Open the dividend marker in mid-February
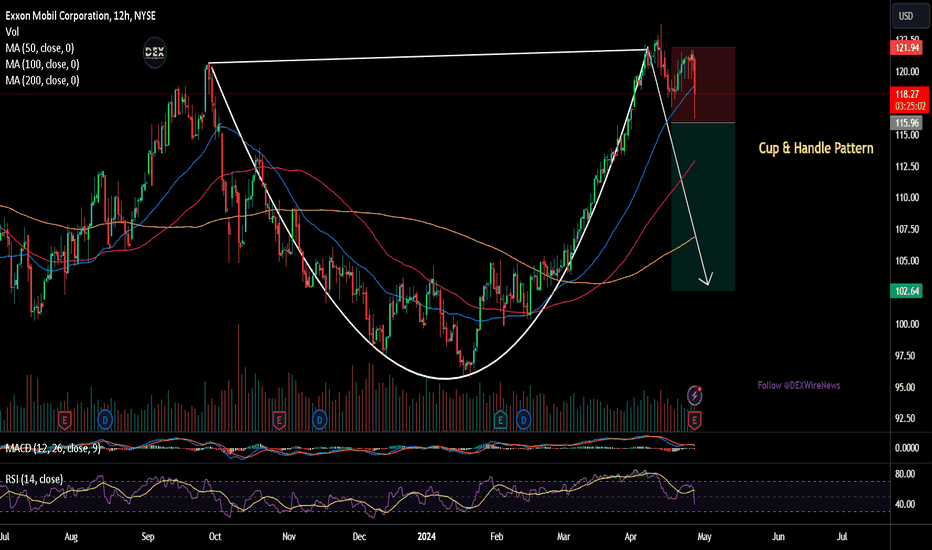This screenshot has width=932, height=550. 524,420
